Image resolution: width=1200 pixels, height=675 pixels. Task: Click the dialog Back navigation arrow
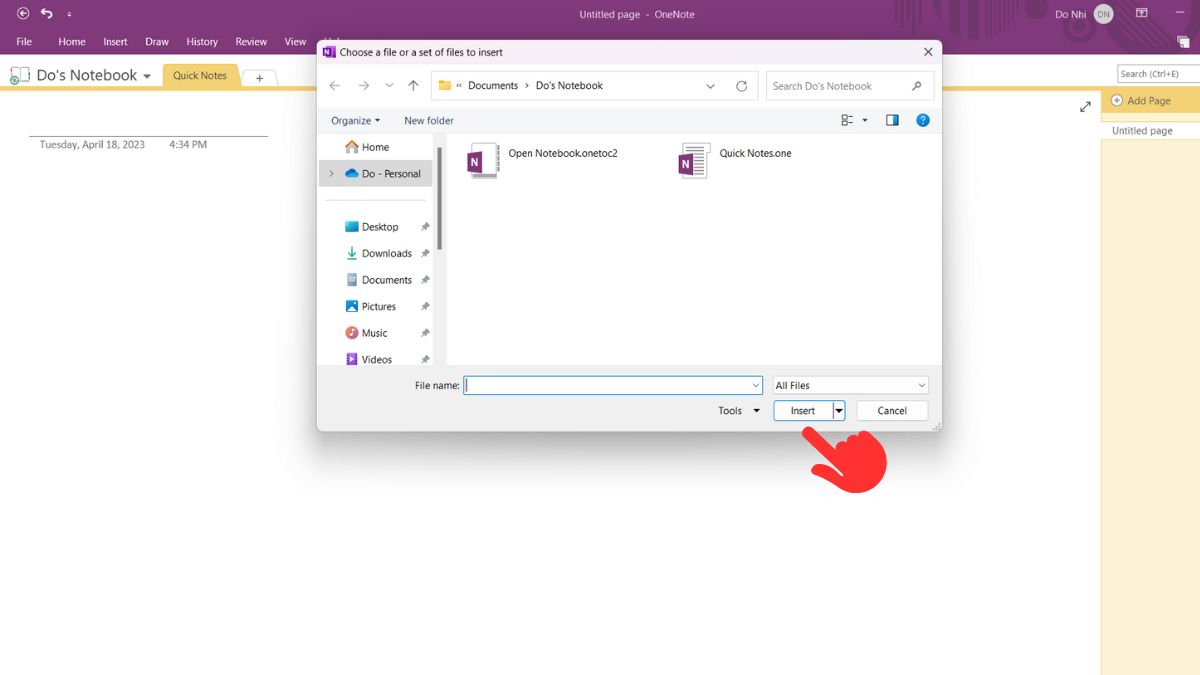coord(335,86)
